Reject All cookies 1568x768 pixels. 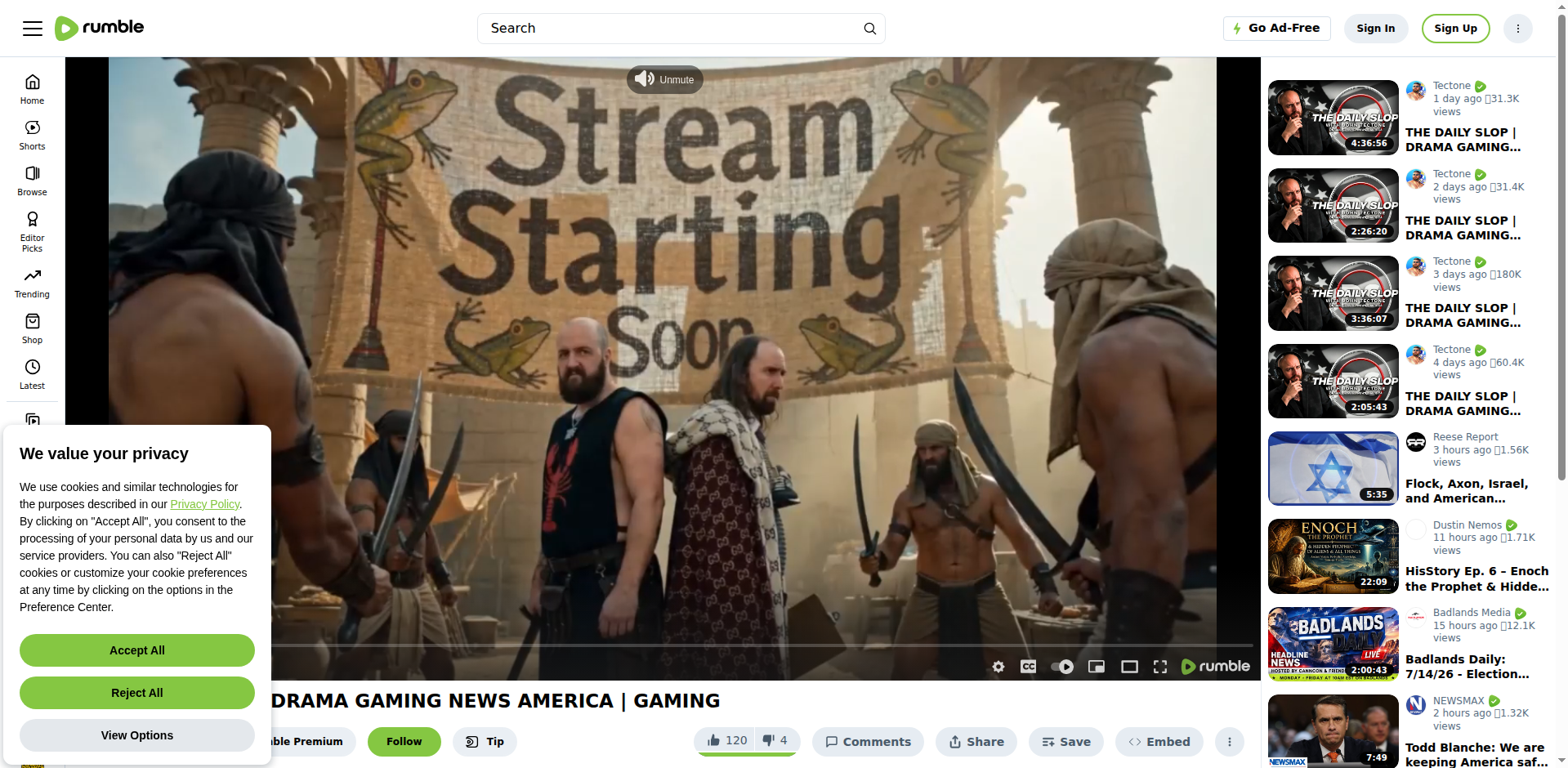(x=137, y=693)
